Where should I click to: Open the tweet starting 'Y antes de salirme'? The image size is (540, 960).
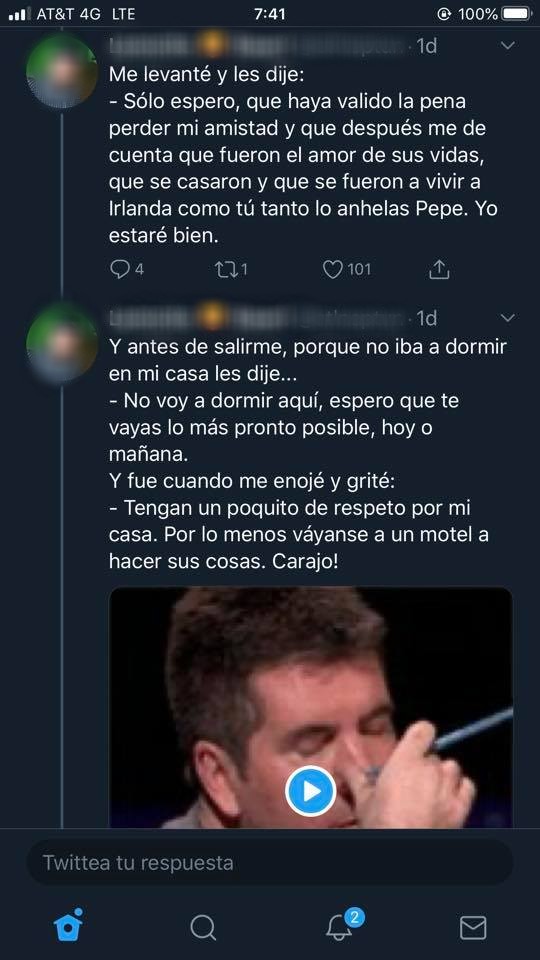[308, 454]
